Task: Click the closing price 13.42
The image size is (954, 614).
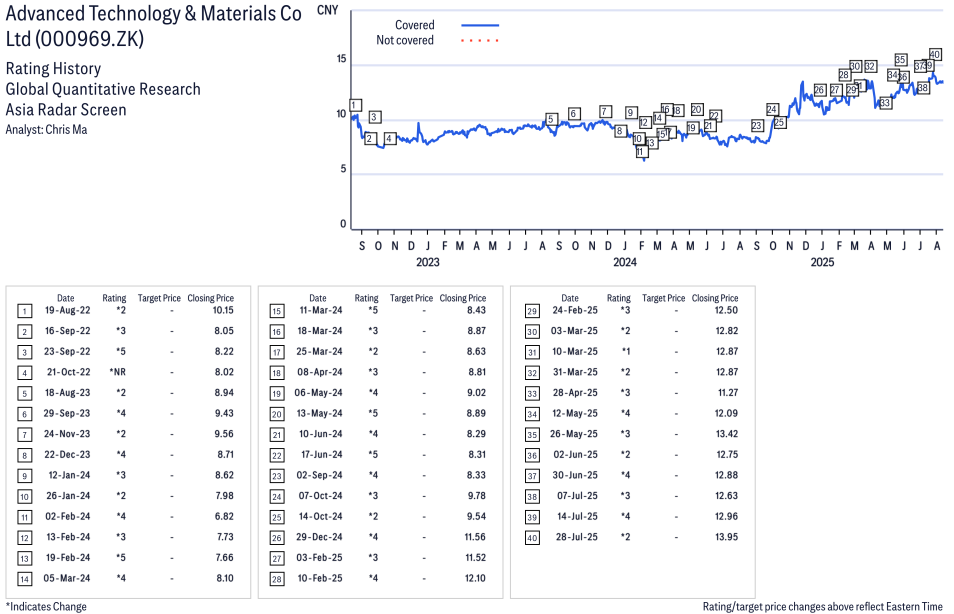Action: (727, 434)
